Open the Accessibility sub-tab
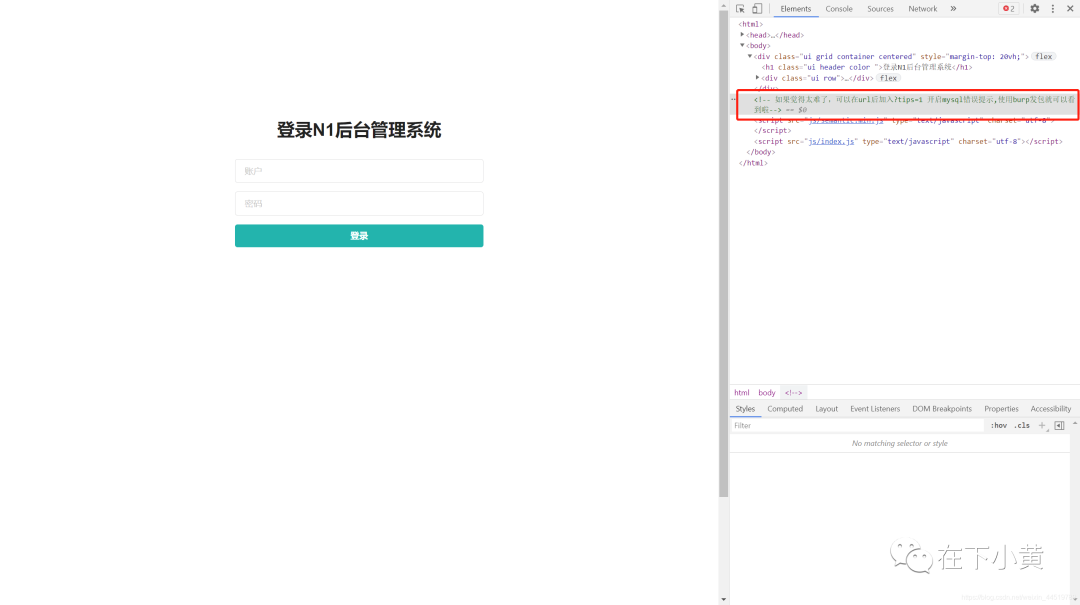The width and height of the screenshot is (1080, 605). [x=1050, y=409]
